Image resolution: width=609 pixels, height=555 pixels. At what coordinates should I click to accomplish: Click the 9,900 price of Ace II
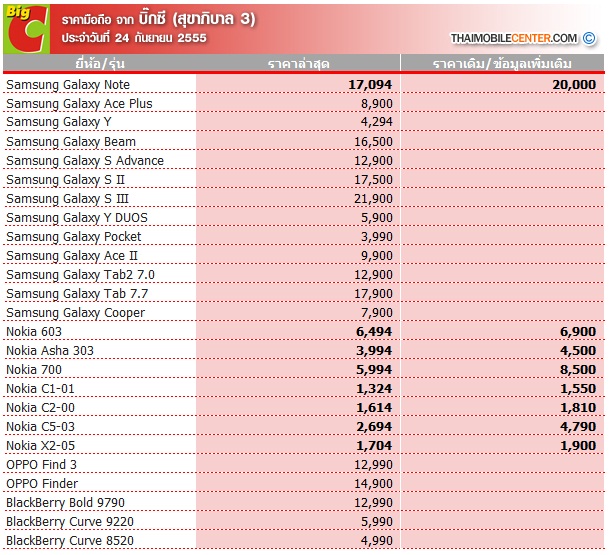click(x=377, y=256)
